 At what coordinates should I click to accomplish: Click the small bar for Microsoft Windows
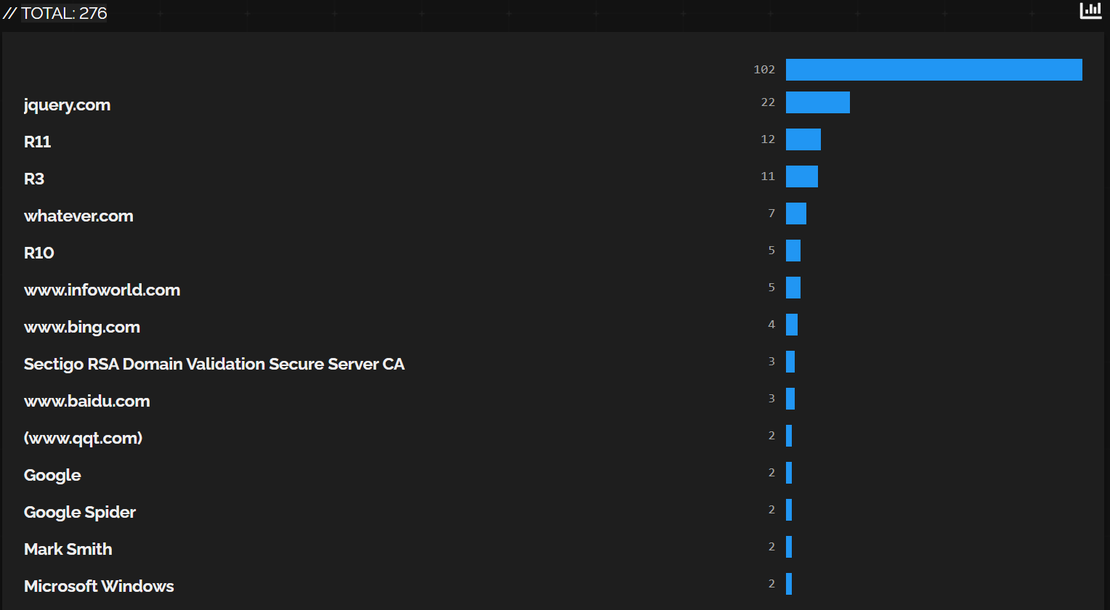coord(789,583)
